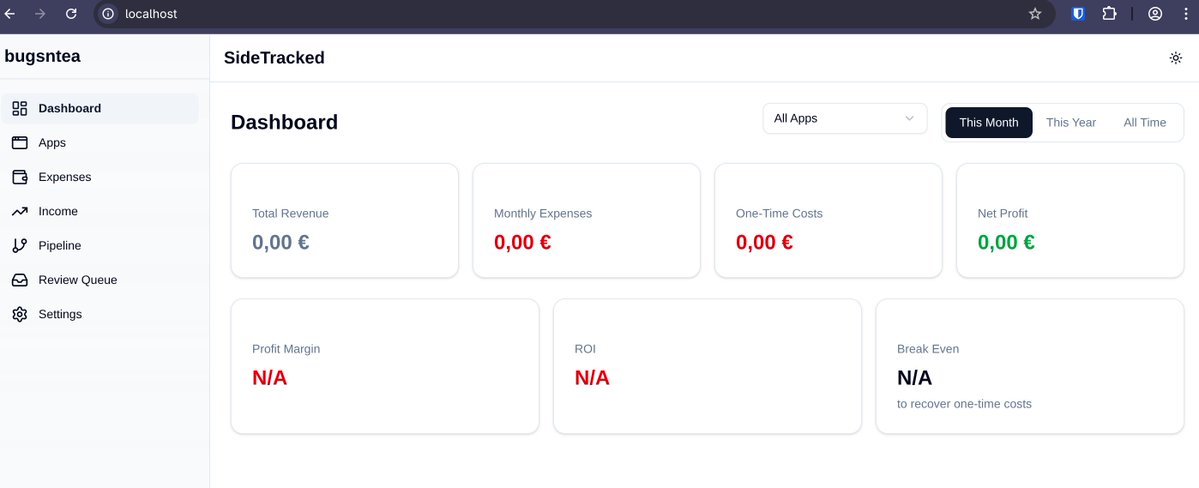Open the browser extensions puzzle icon
Image resolution: width=1199 pixels, height=488 pixels.
tap(1109, 14)
